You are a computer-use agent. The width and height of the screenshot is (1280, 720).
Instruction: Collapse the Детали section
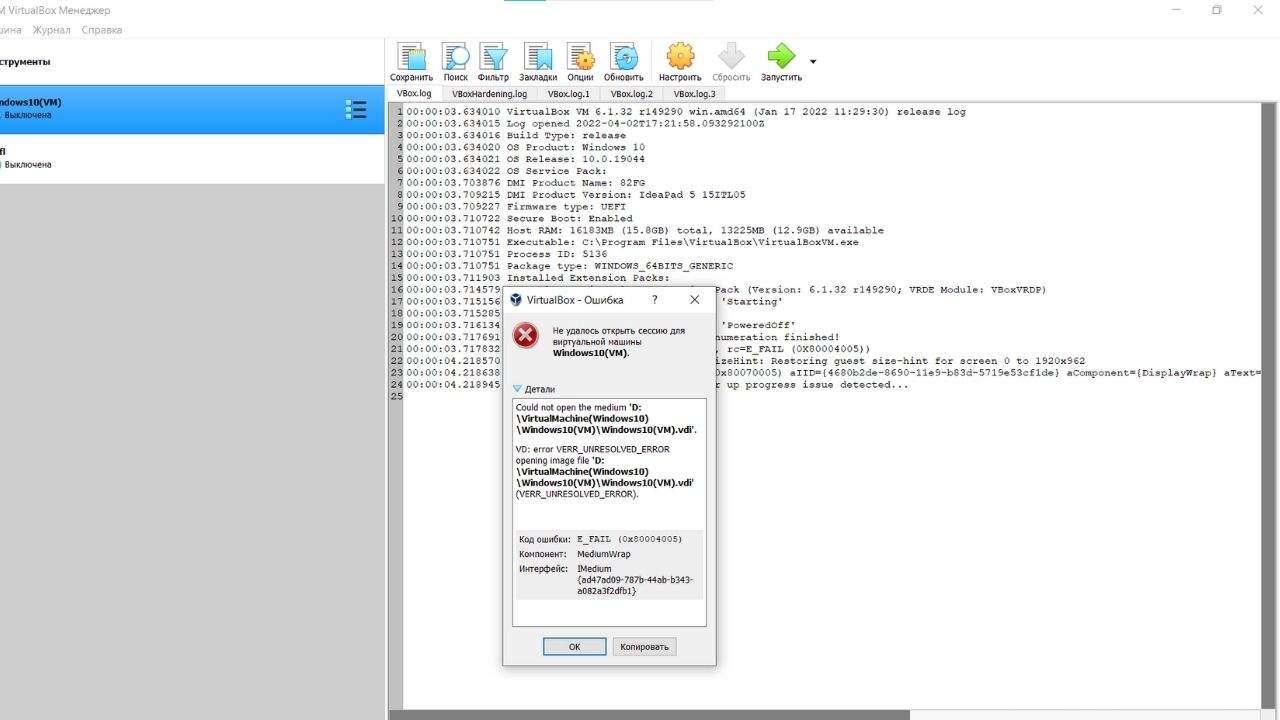pyautogui.click(x=534, y=389)
